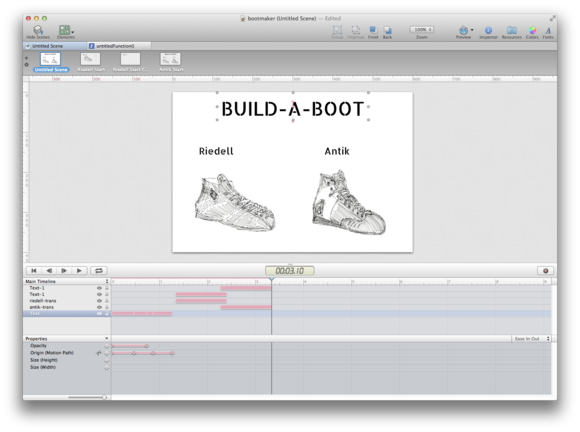Image resolution: width=580 pixels, height=432 pixels.
Task: Select the last Origin motion path keyframe
Action: point(172,353)
